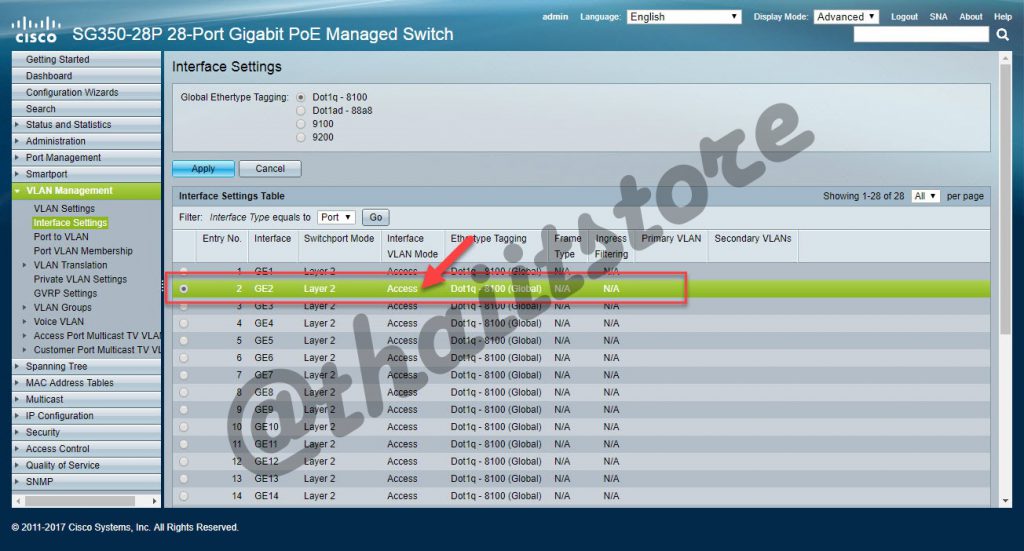Open the Display Mode dropdown
This screenshot has height=551, width=1024.
tap(846, 17)
